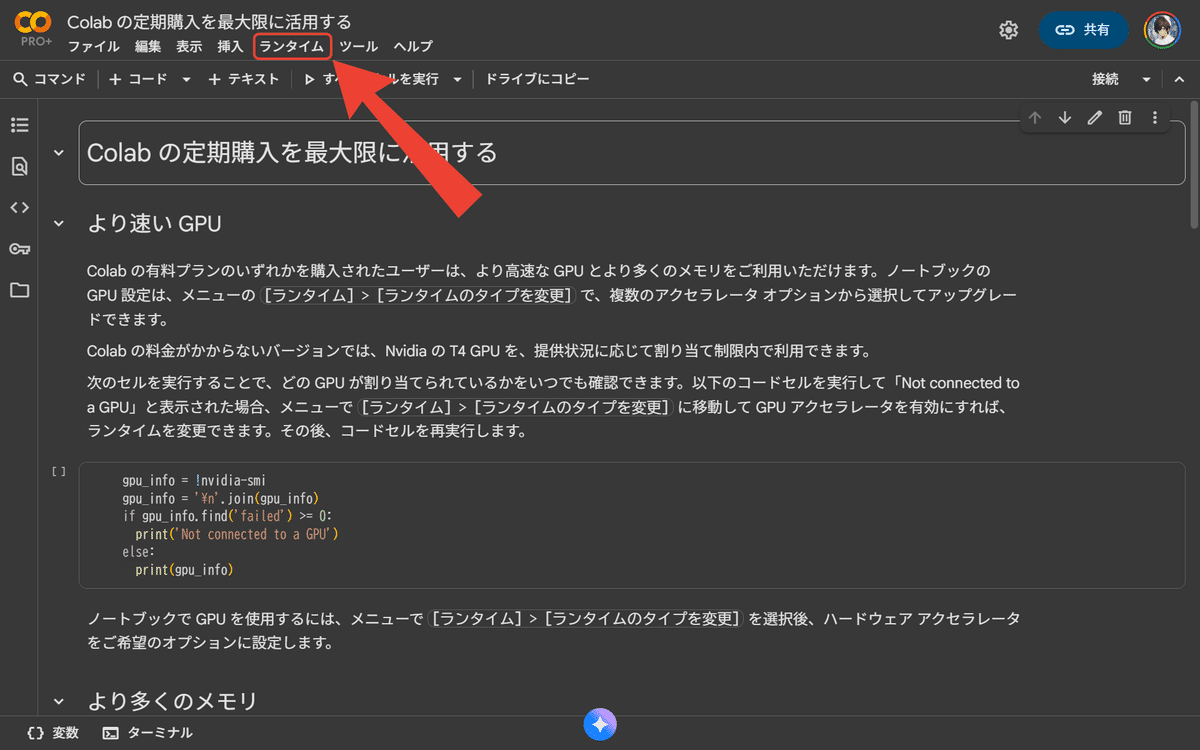
Task: Open the dropdown arrow beside コード
Action: point(186,79)
